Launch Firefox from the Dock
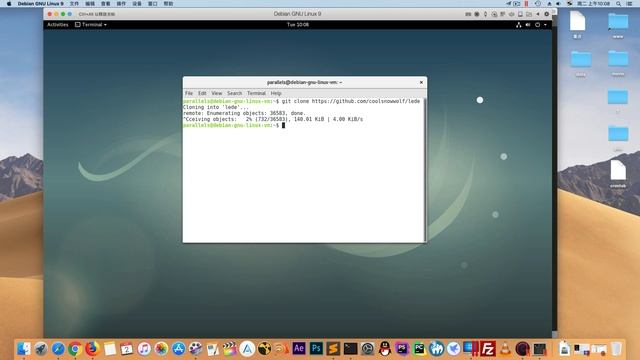The width and height of the screenshot is (640, 360). pyautogui.click(x=92, y=349)
